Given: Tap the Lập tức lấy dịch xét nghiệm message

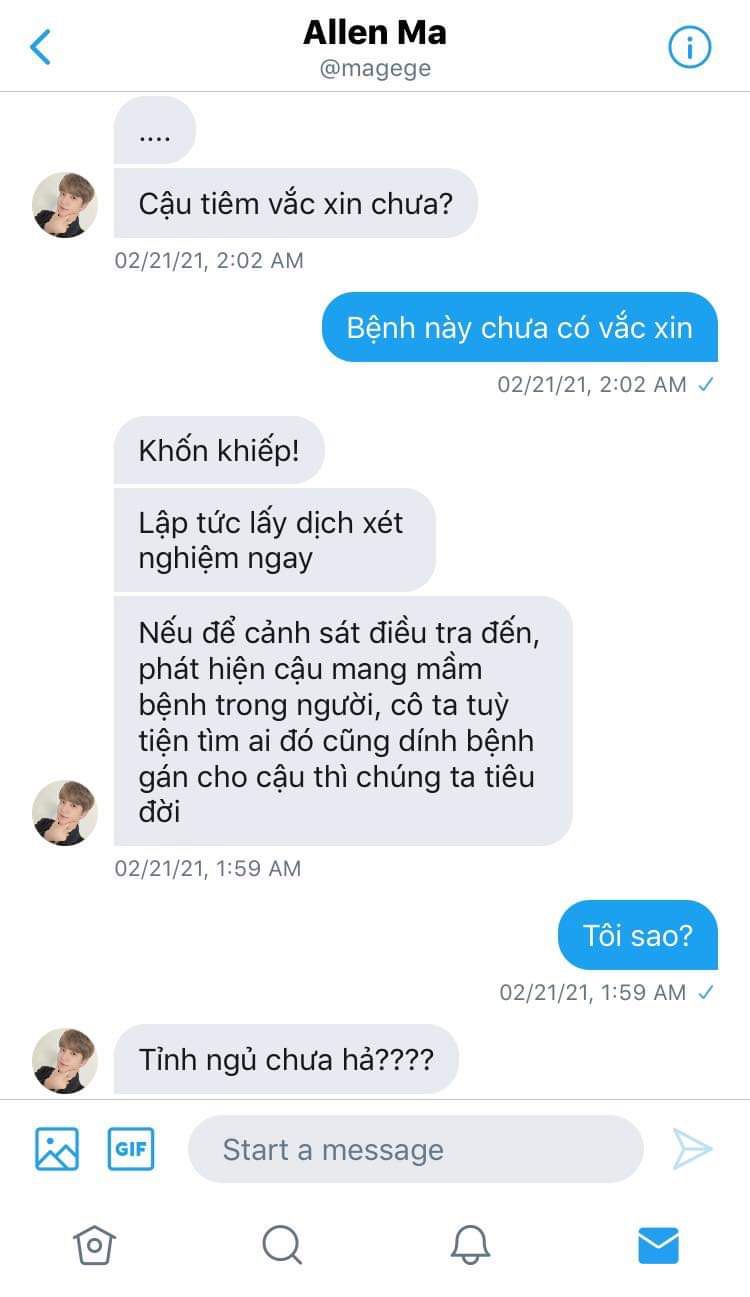Looking at the screenshot, I should [275, 540].
